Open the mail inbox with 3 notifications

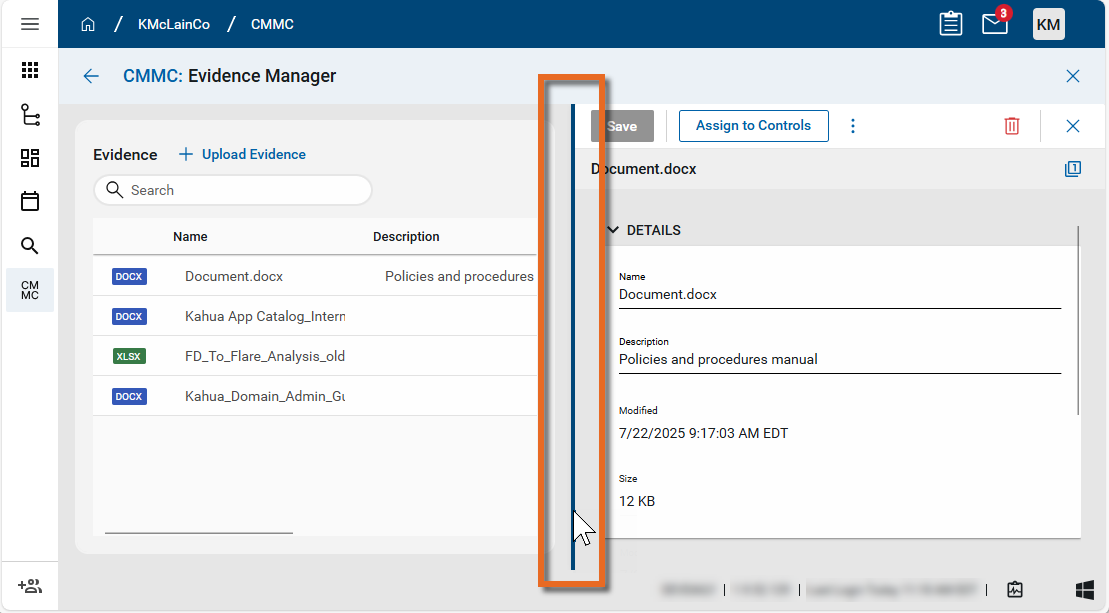click(x=994, y=24)
